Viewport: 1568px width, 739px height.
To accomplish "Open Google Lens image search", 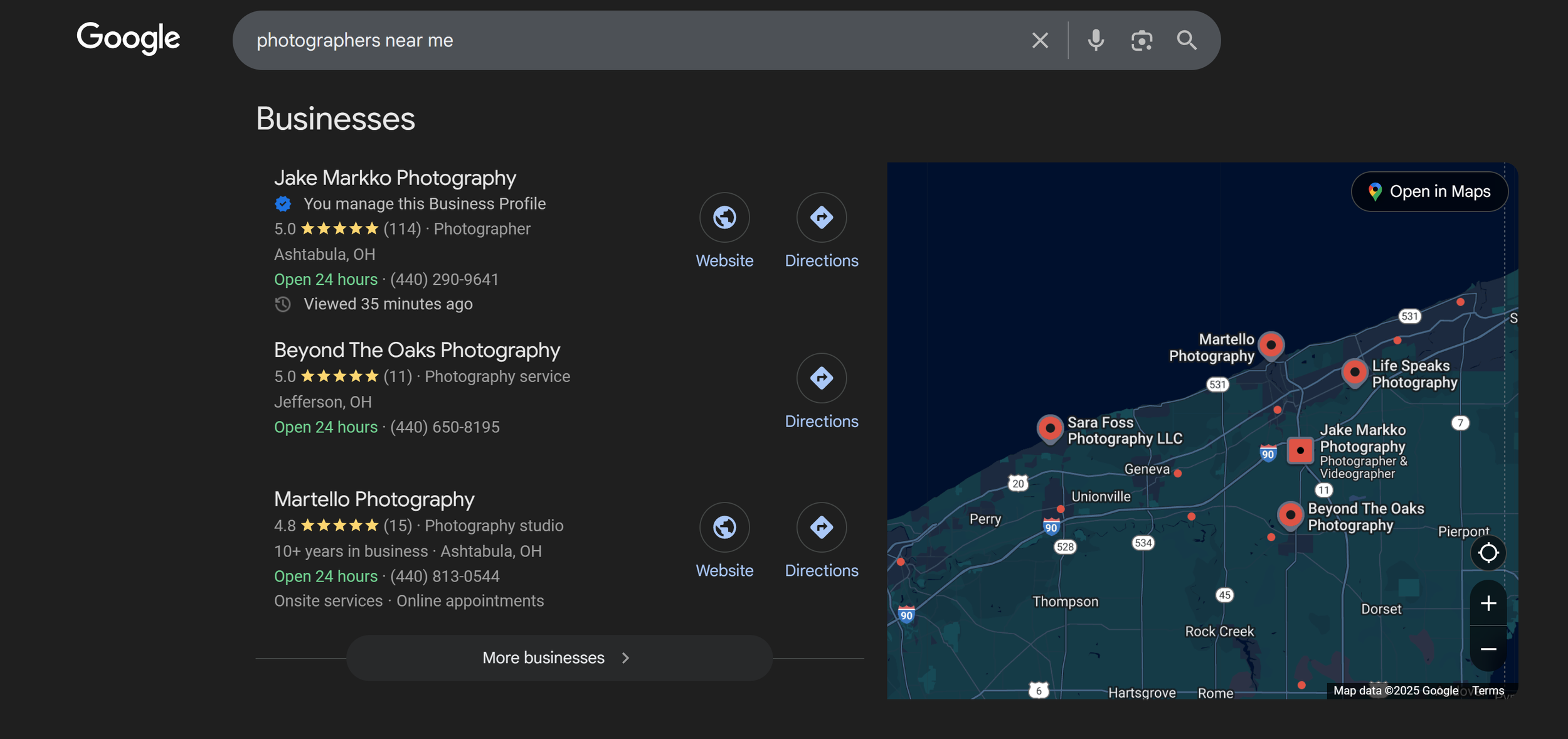I will tap(1141, 40).
